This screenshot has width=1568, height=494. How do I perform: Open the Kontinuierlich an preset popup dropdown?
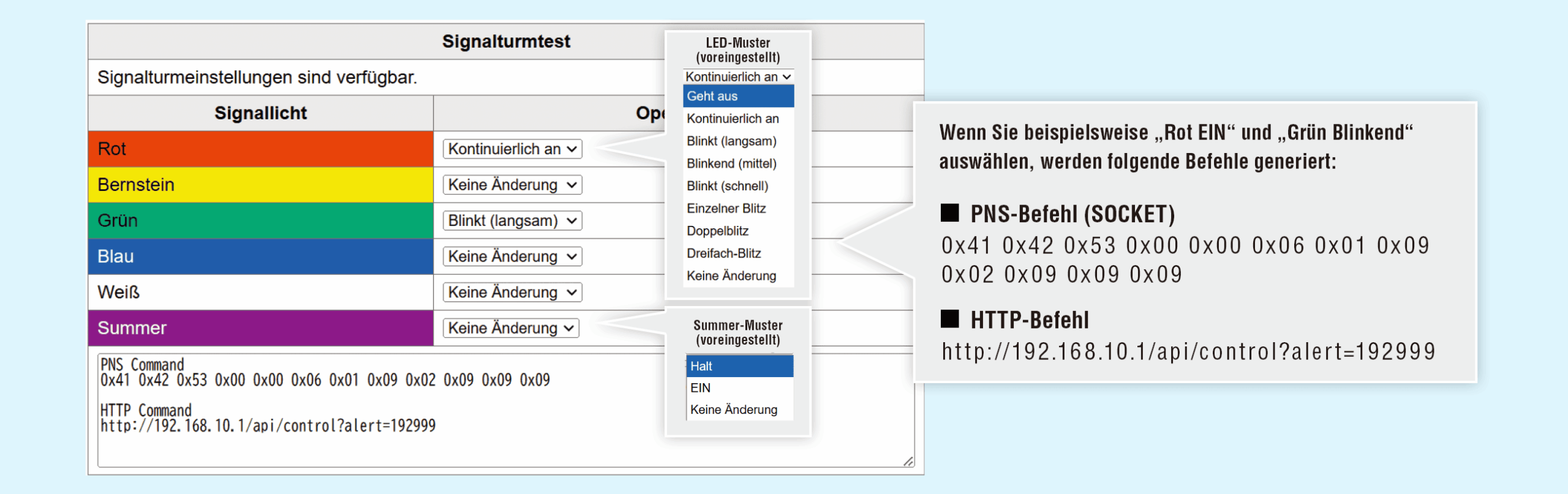[x=738, y=77]
